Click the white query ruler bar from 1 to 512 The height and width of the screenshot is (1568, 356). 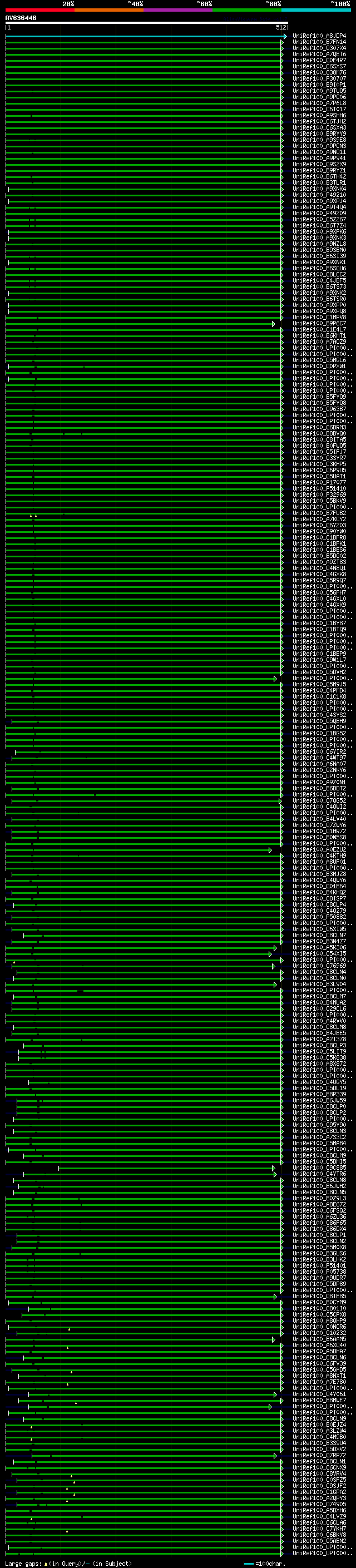pyautogui.click(x=147, y=23)
